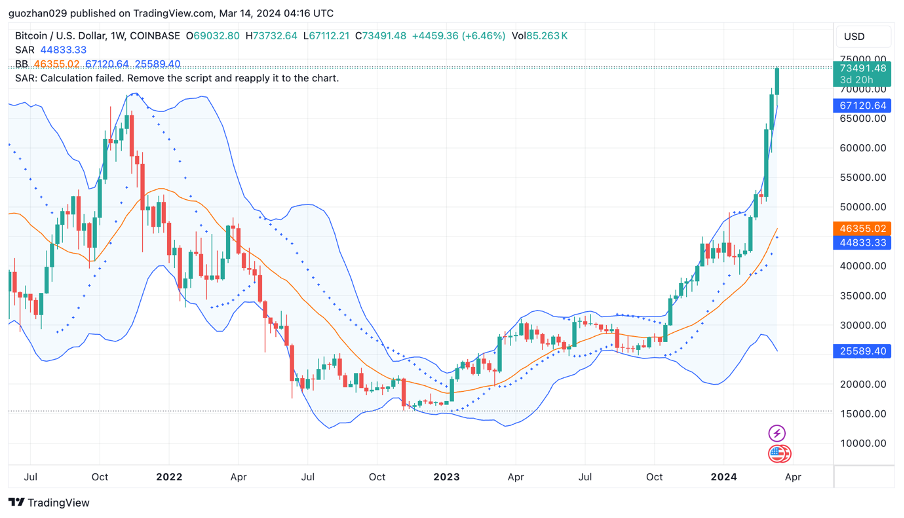The width and height of the screenshot is (904, 518).
Task: Click the purple lightning bolt event icon
Action: (x=777, y=433)
